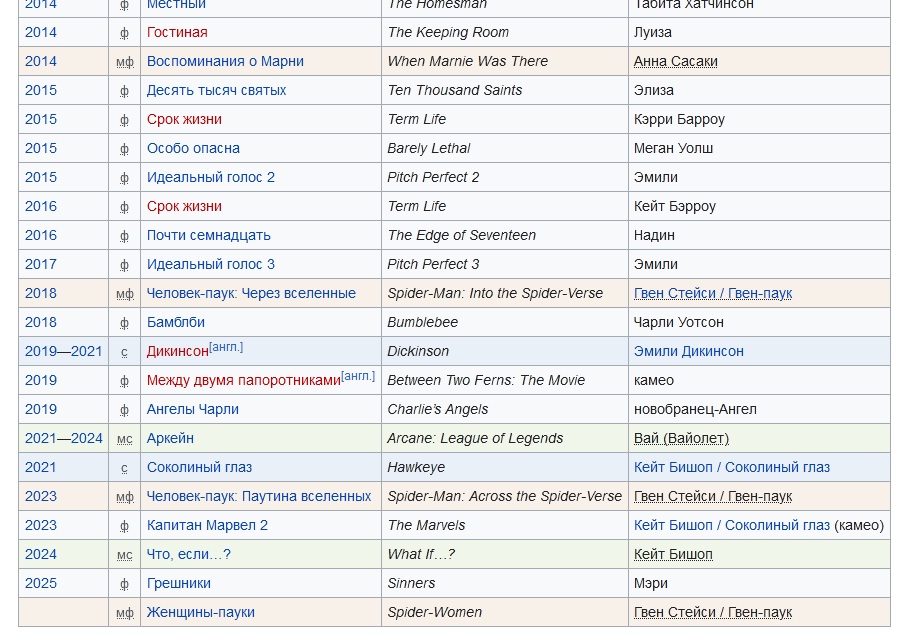Select original title "The Edge of Seventeen"
Screen dimensions: 911x635
[x=461, y=236]
